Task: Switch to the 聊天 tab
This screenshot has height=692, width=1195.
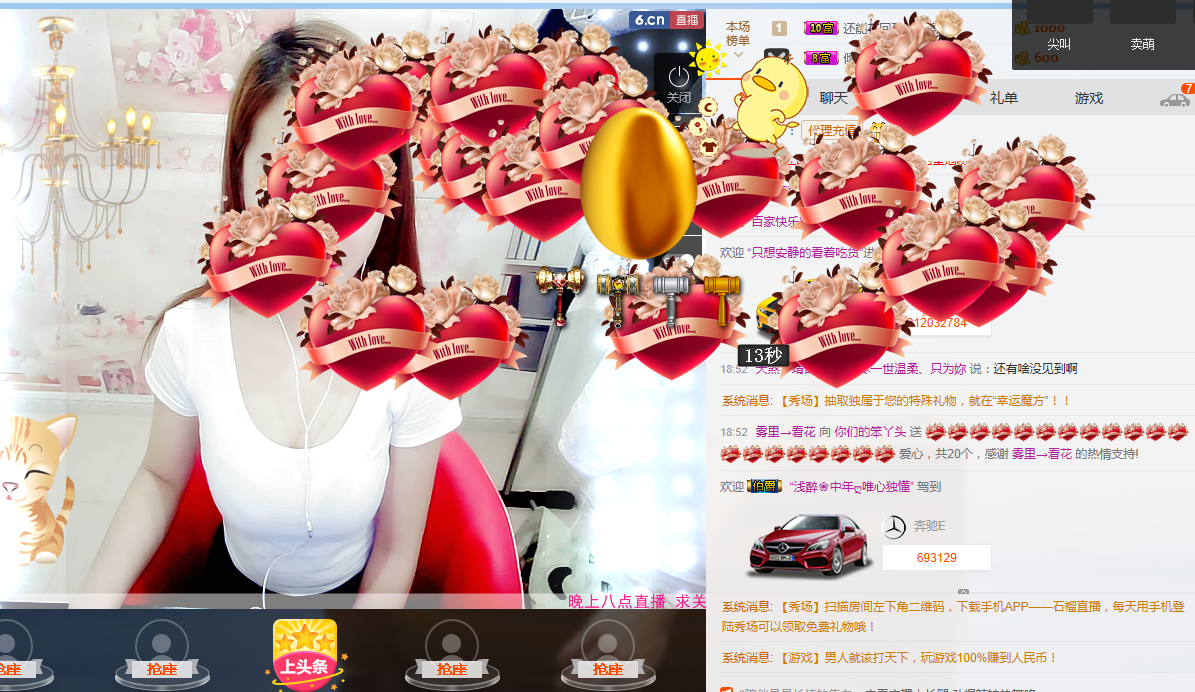Action: coord(834,98)
